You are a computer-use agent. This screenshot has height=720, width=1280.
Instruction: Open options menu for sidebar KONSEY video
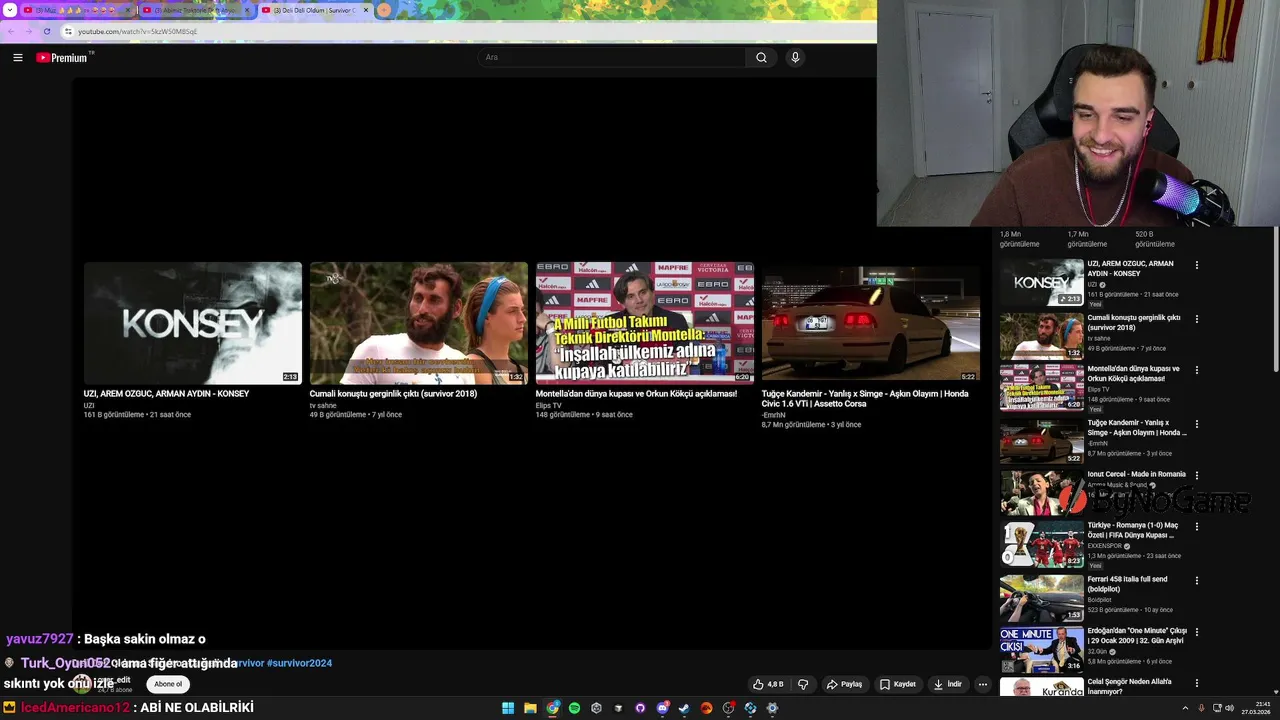(x=1196, y=265)
